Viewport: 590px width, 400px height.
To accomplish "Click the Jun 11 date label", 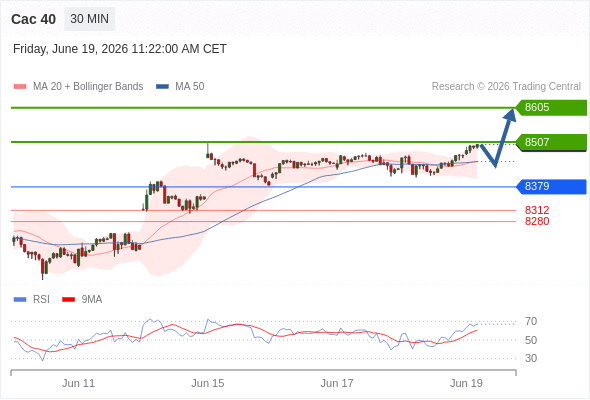I will [x=78, y=383].
